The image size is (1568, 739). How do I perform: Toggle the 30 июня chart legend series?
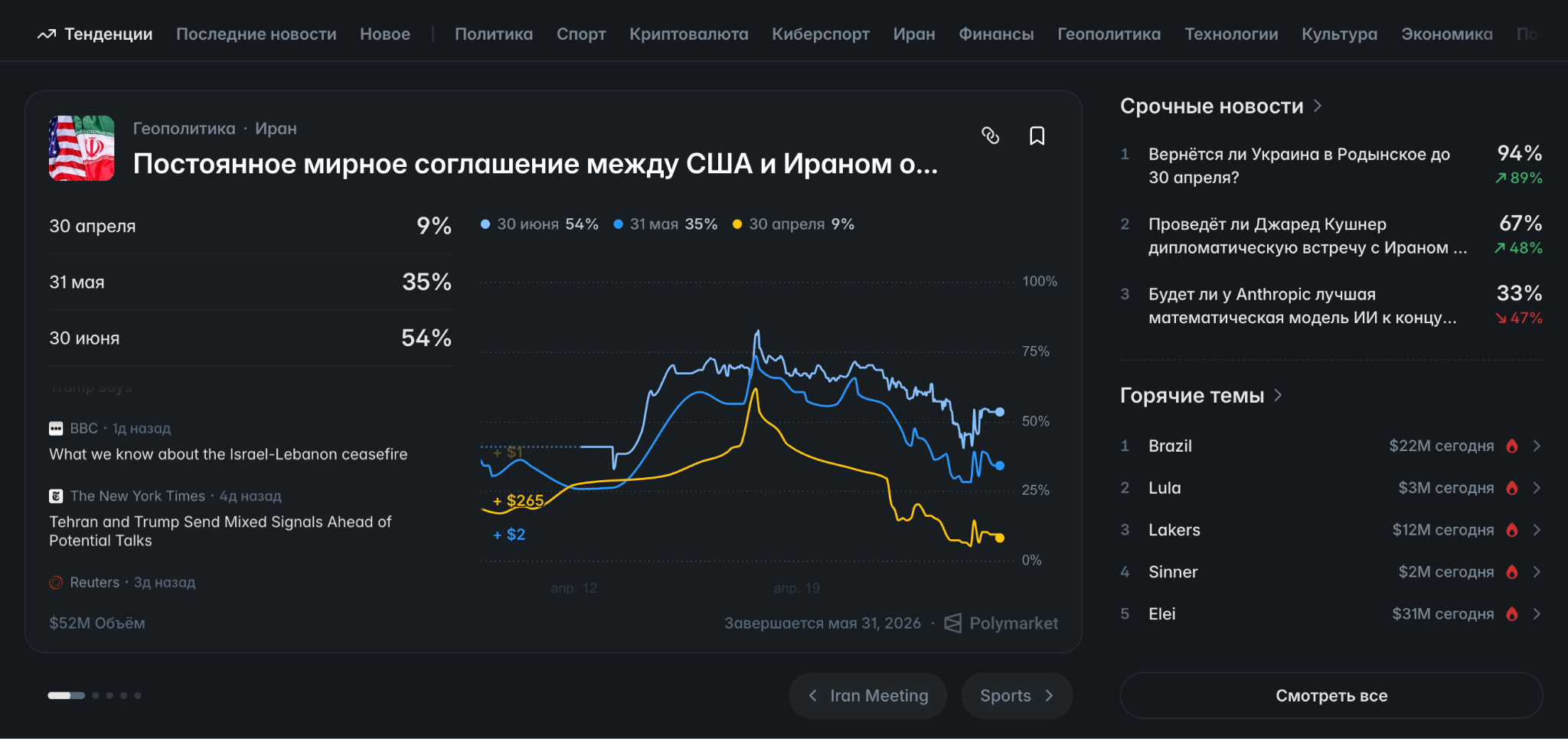540,224
